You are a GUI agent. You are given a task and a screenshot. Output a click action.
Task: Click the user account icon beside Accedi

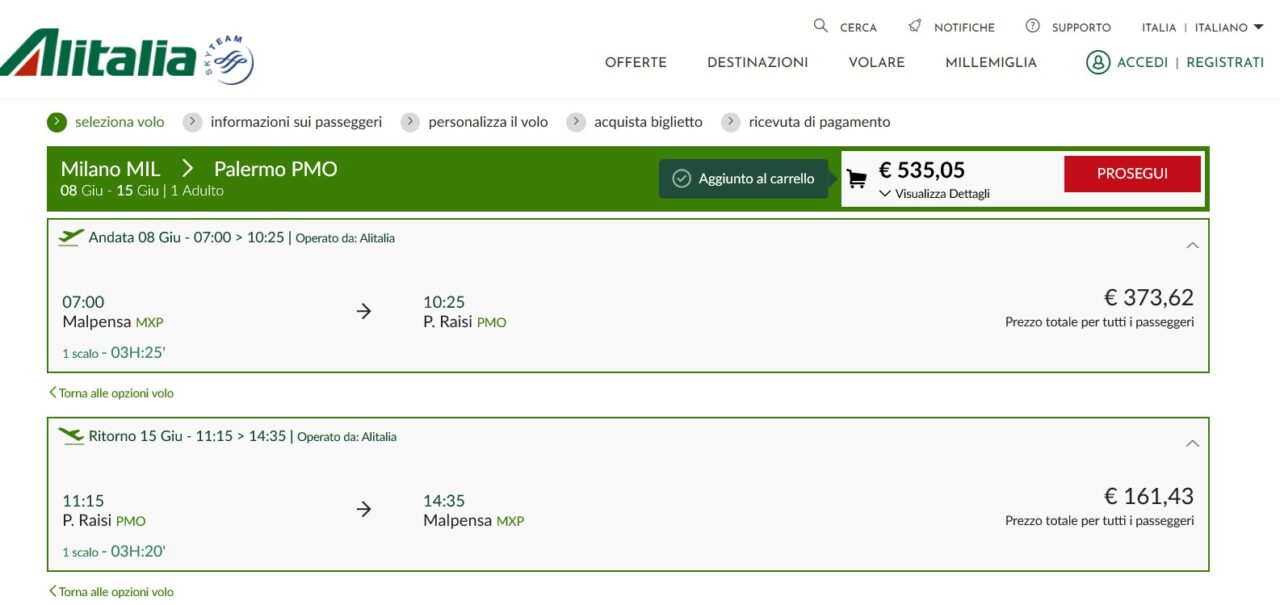click(x=1098, y=62)
